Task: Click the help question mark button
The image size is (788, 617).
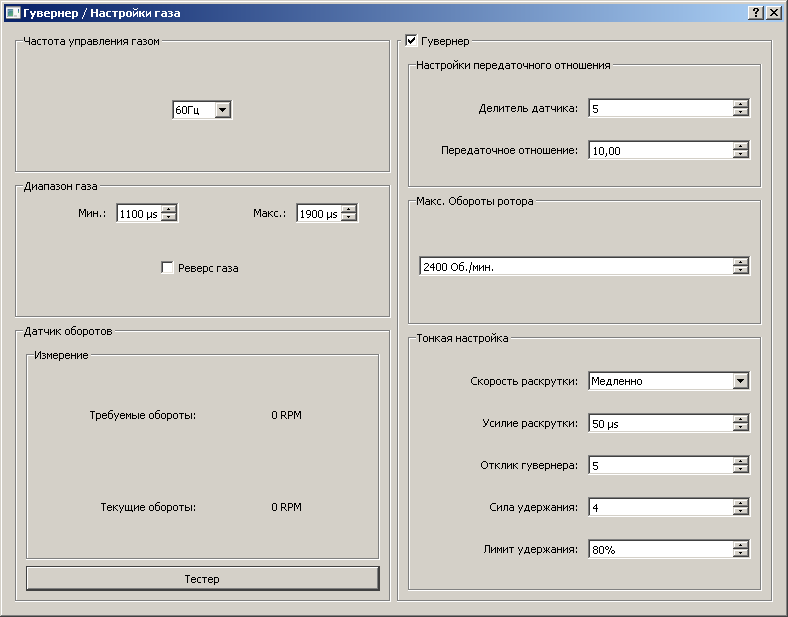Action: coord(756,12)
